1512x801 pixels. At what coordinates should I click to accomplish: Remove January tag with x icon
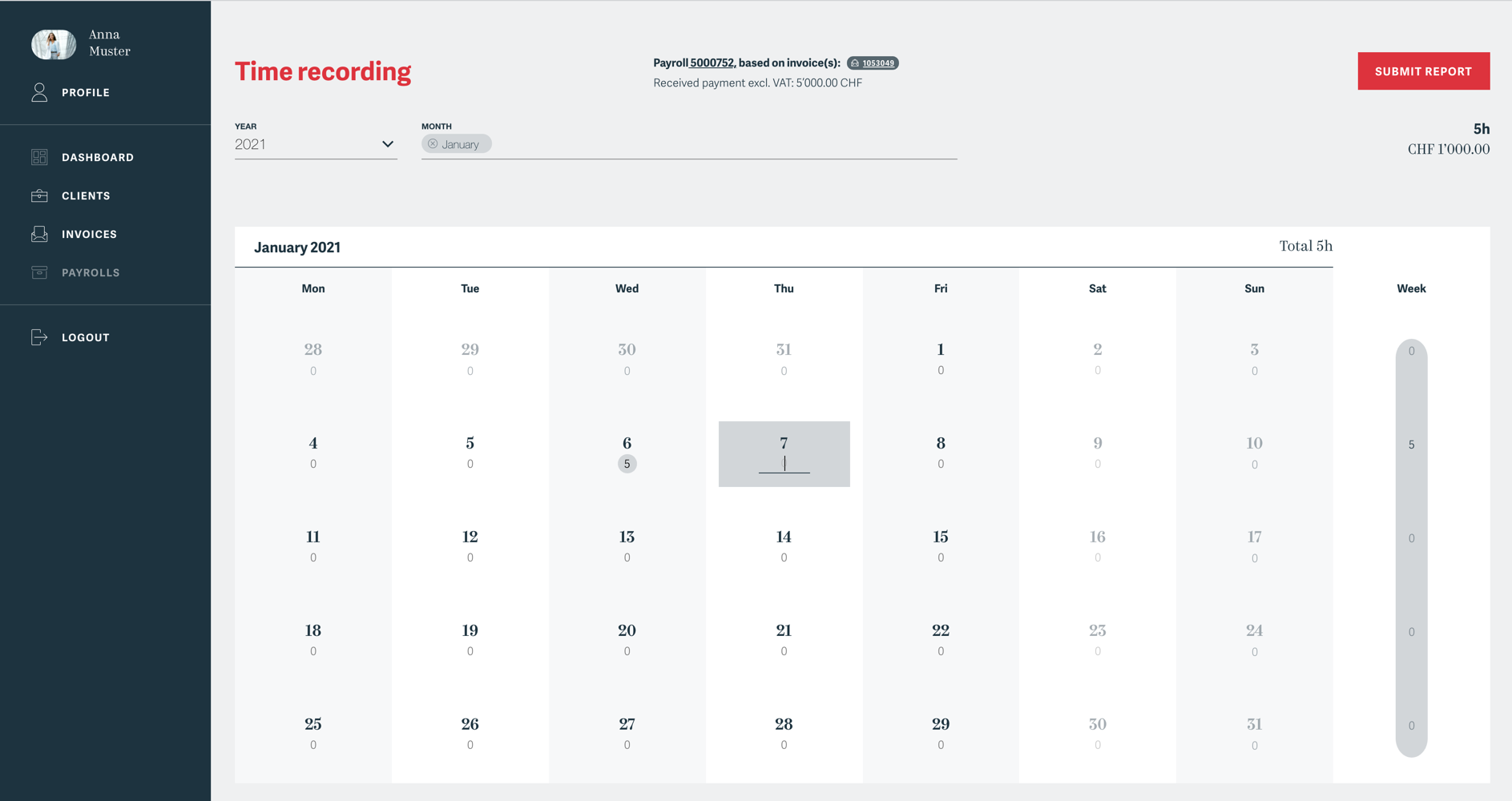click(433, 144)
